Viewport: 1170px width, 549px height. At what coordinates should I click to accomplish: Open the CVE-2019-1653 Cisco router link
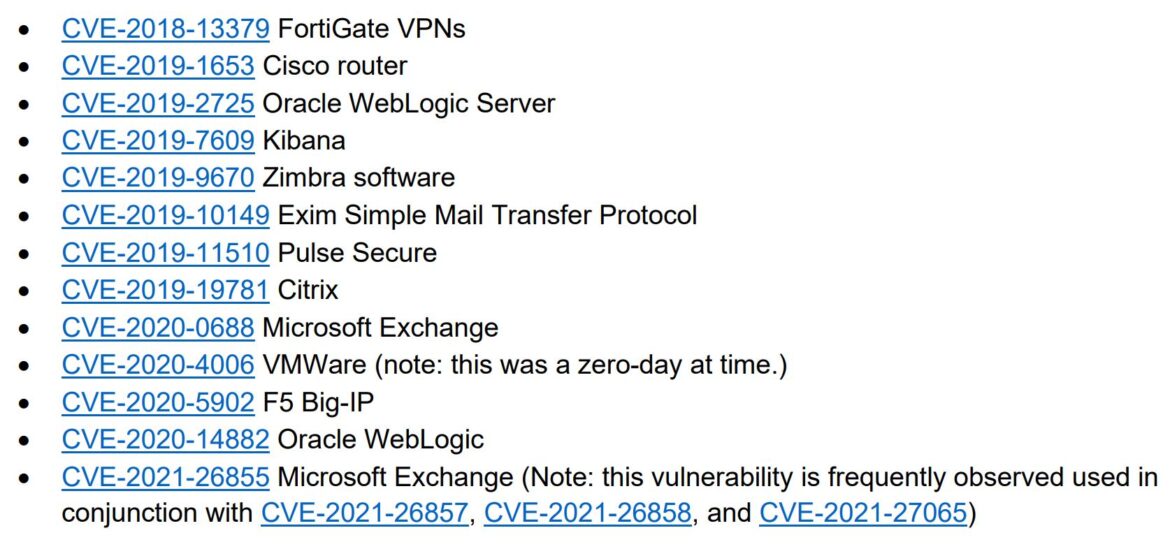click(157, 66)
